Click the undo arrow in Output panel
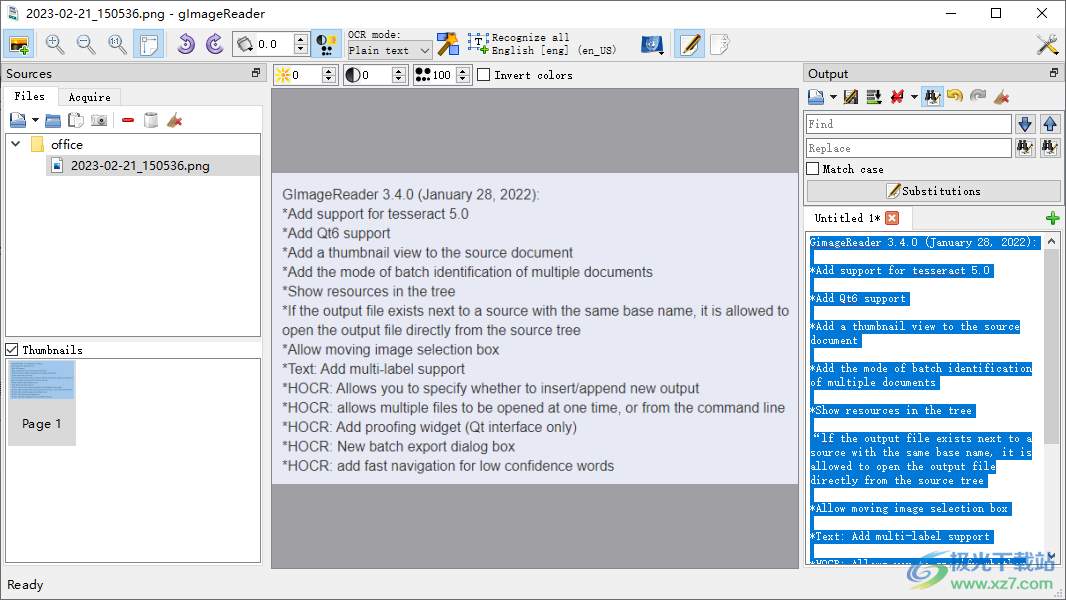The height and width of the screenshot is (600, 1066). (955, 97)
